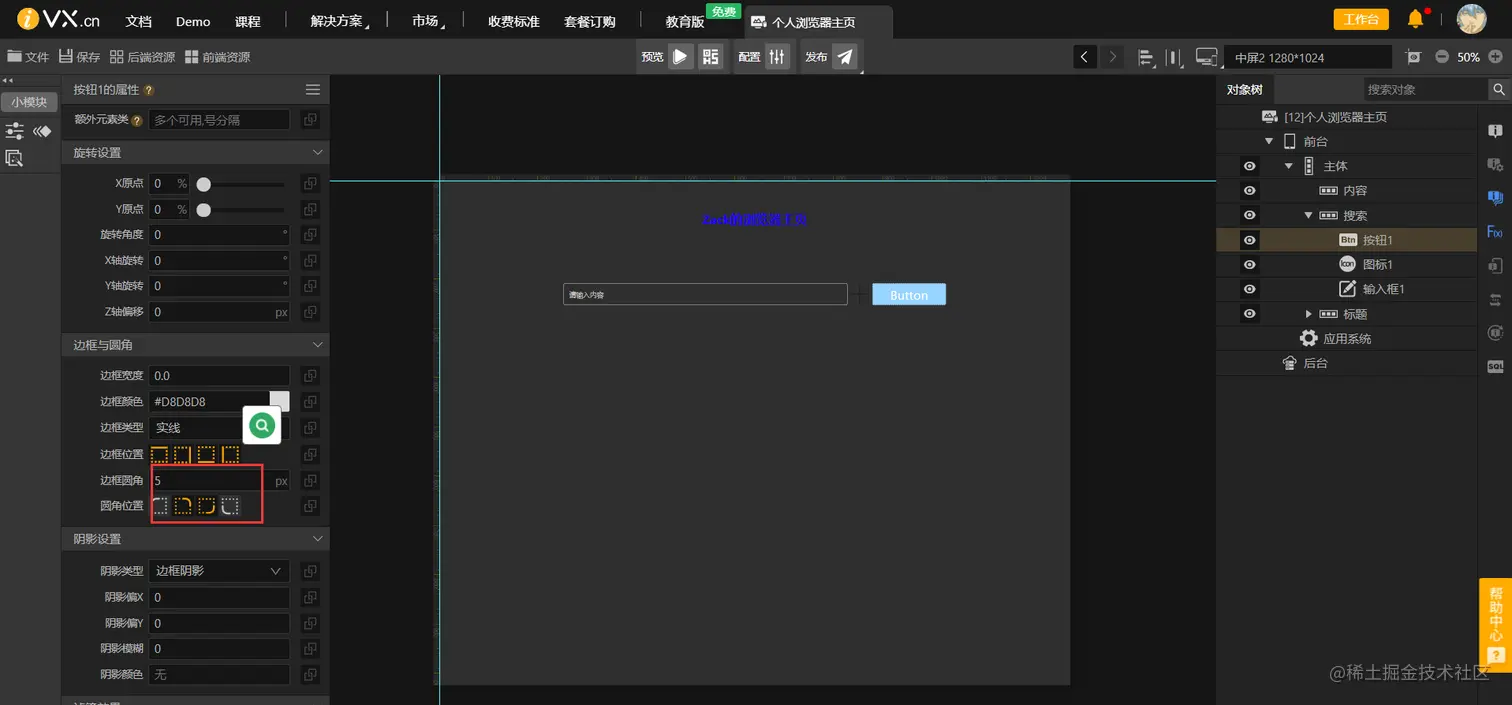Screen dimensions: 1512x705
Task: Click the preview play icon
Action: (x=680, y=57)
